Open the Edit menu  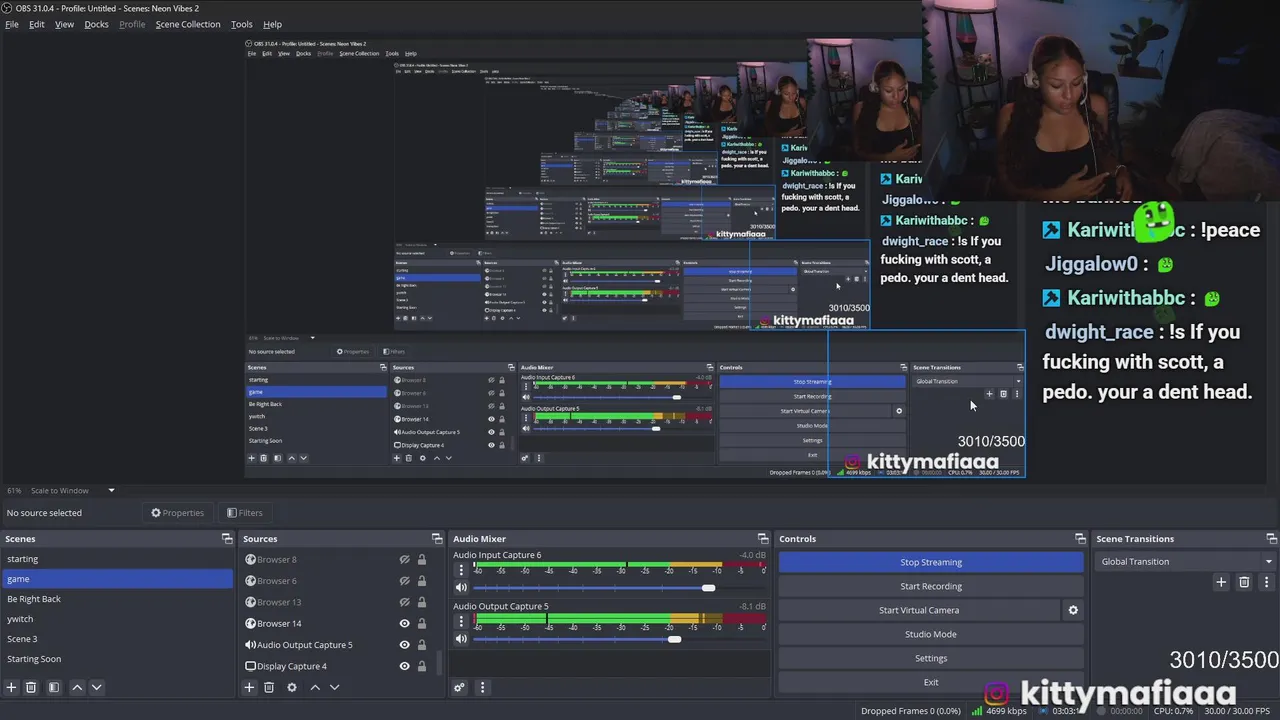pyautogui.click(x=37, y=24)
